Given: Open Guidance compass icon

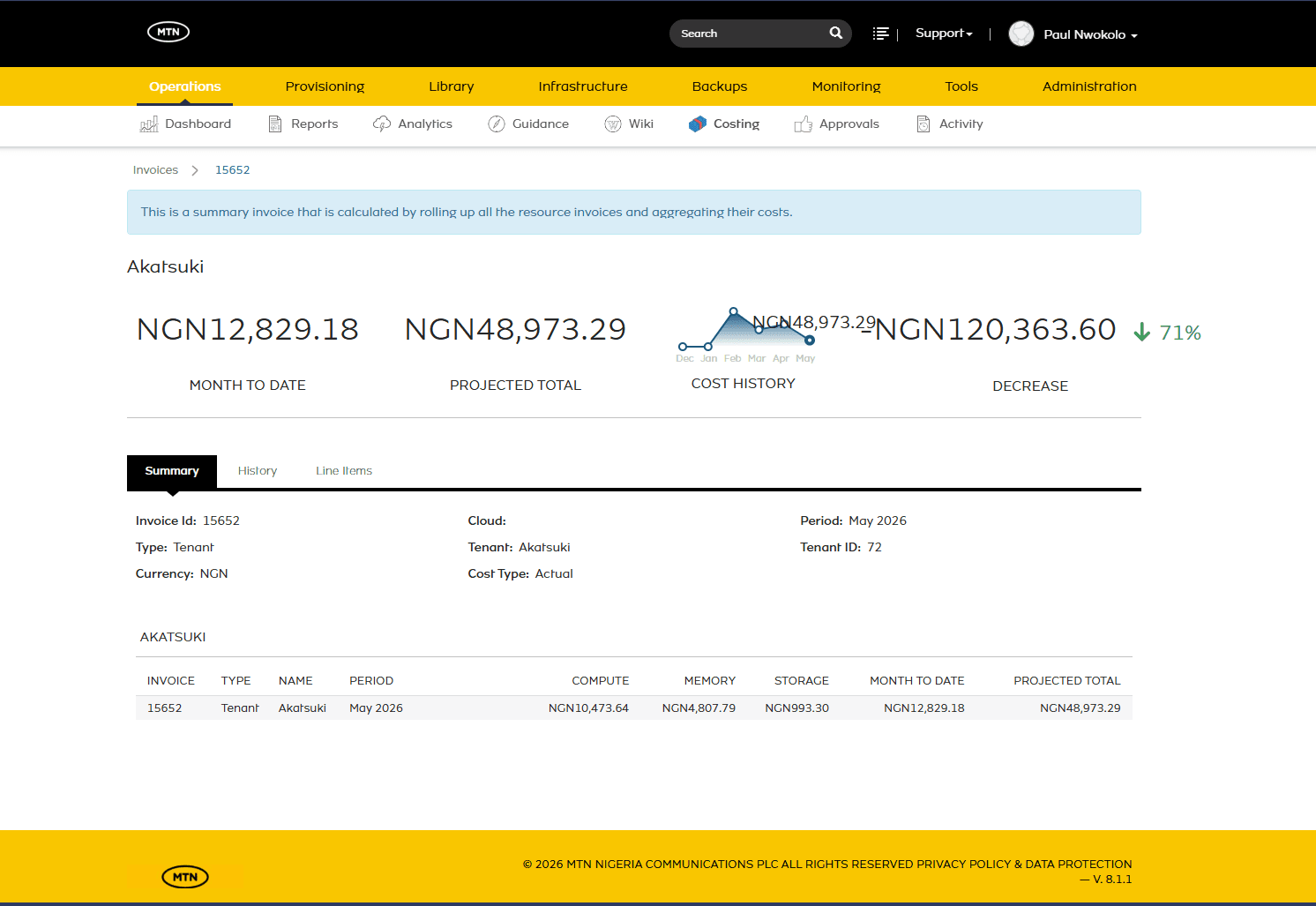Looking at the screenshot, I should click(x=497, y=124).
